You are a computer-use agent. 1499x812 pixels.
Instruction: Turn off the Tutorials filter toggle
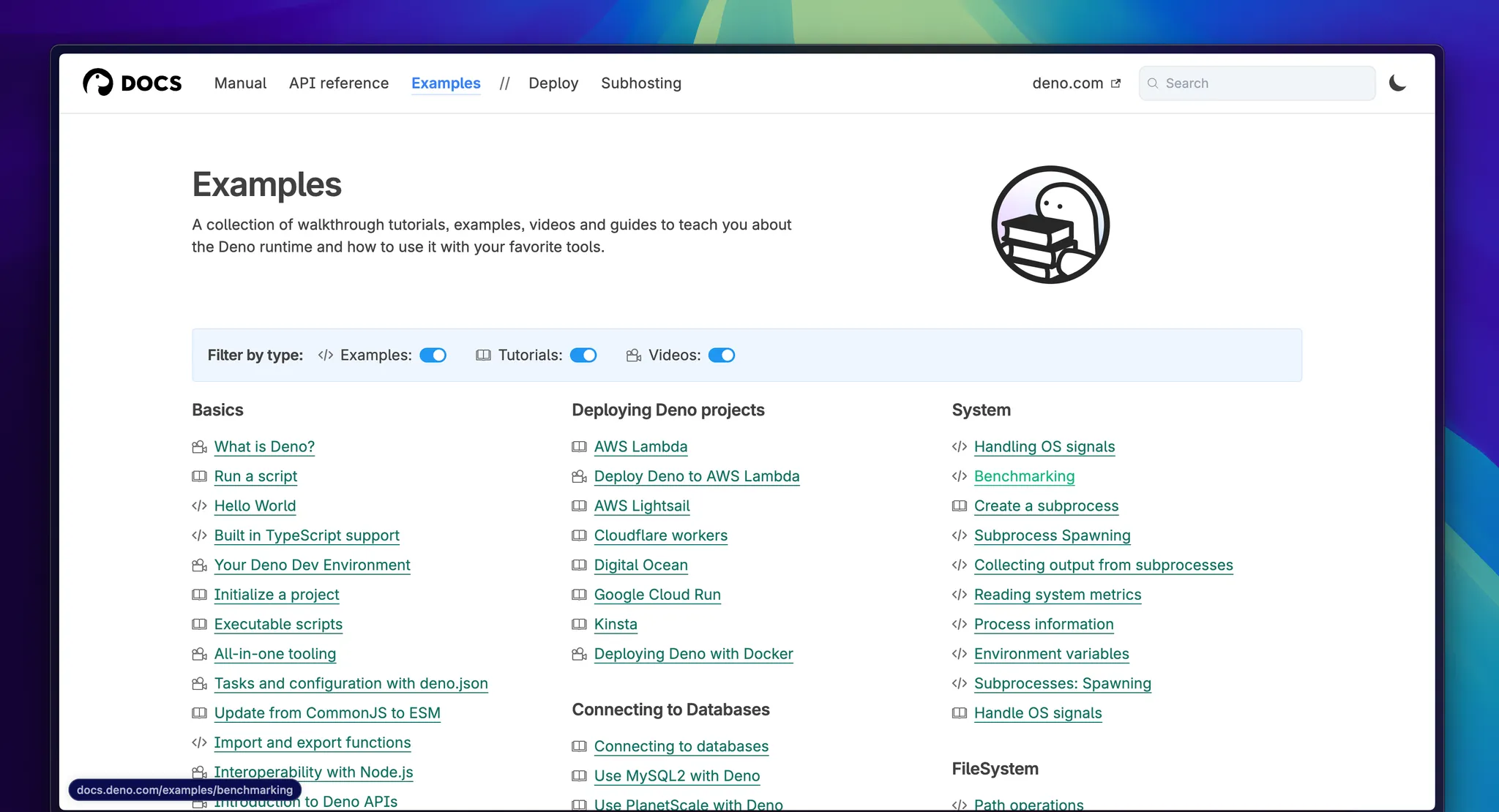coord(583,356)
